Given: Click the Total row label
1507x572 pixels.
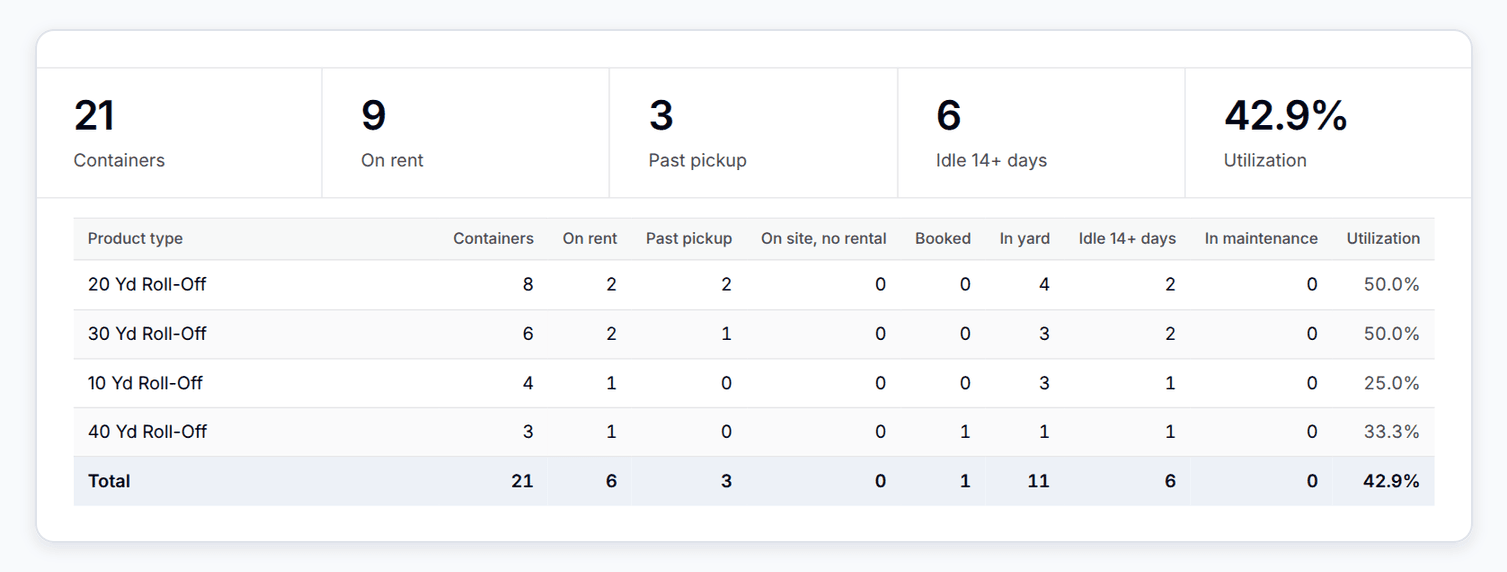Looking at the screenshot, I should click(x=109, y=481).
